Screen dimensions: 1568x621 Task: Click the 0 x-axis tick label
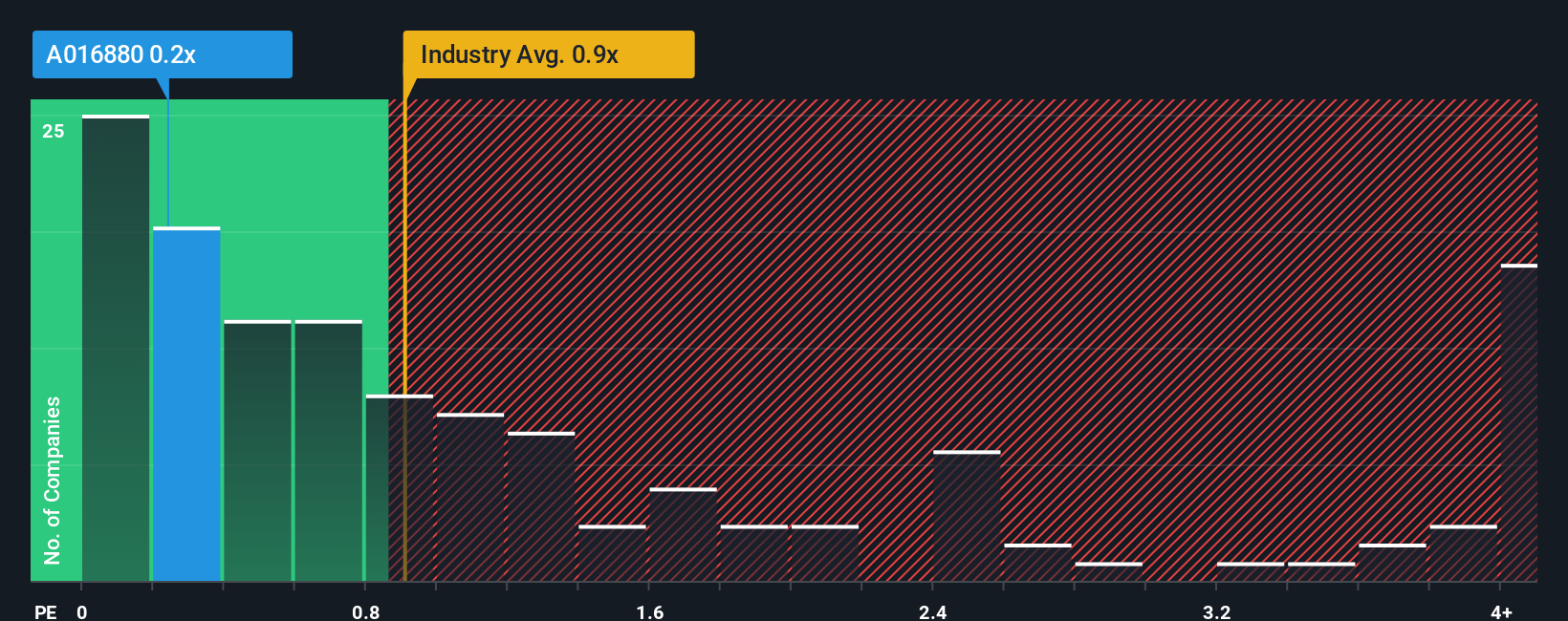[82, 611]
